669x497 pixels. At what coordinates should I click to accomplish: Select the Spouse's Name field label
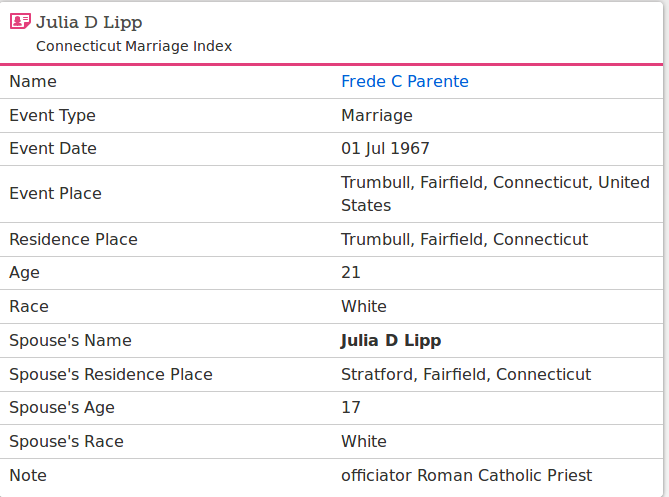point(70,340)
